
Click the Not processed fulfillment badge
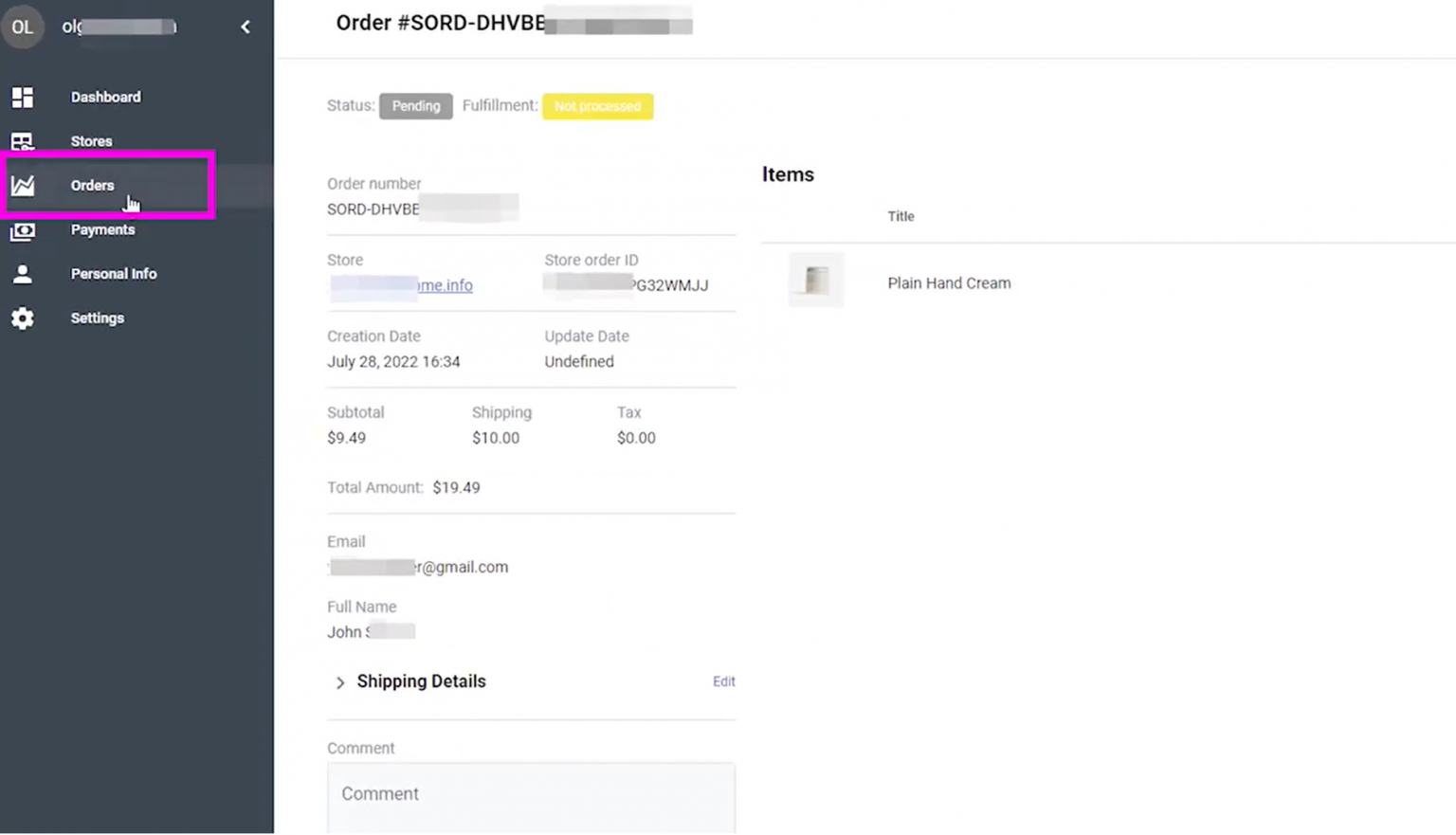597,105
